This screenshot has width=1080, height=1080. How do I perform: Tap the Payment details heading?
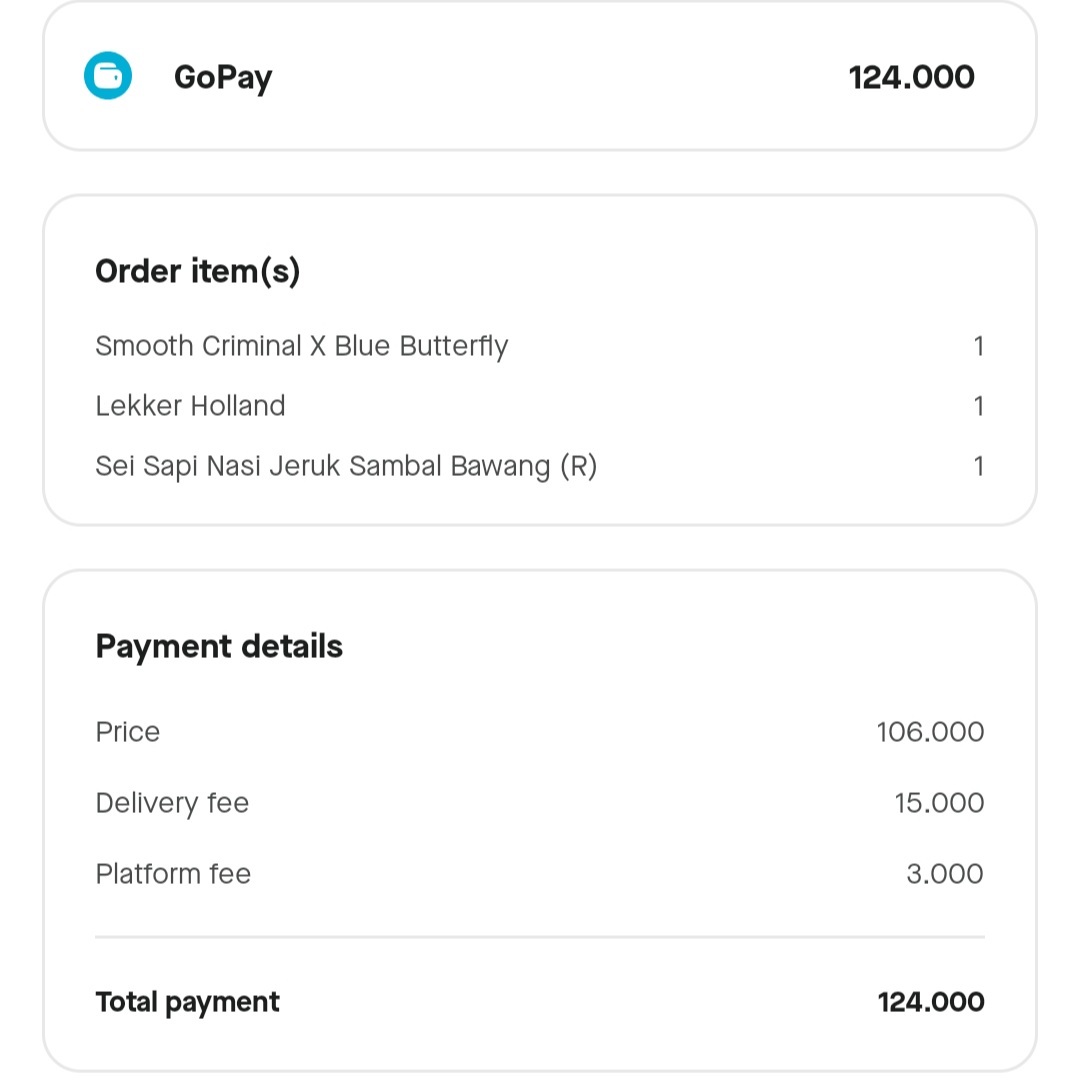point(219,647)
